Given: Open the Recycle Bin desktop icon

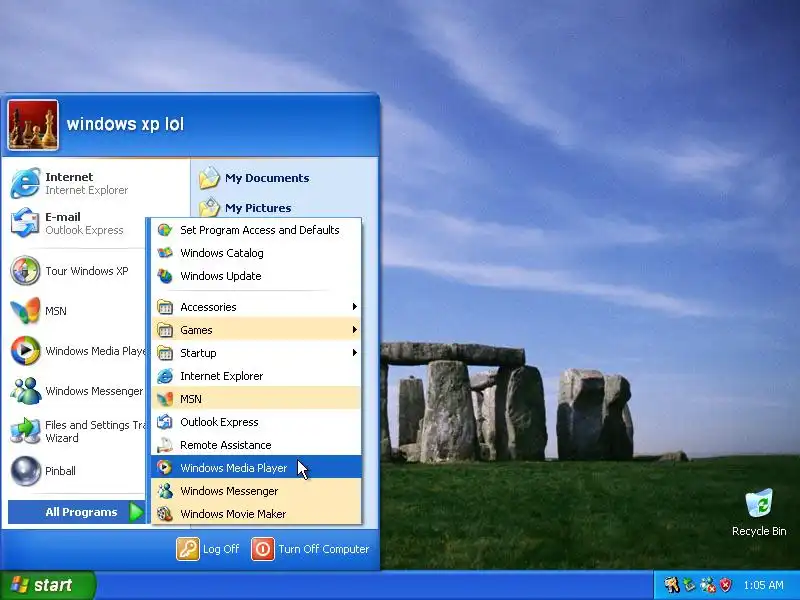Looking at the screenshot, I should (x=759, y=512).
